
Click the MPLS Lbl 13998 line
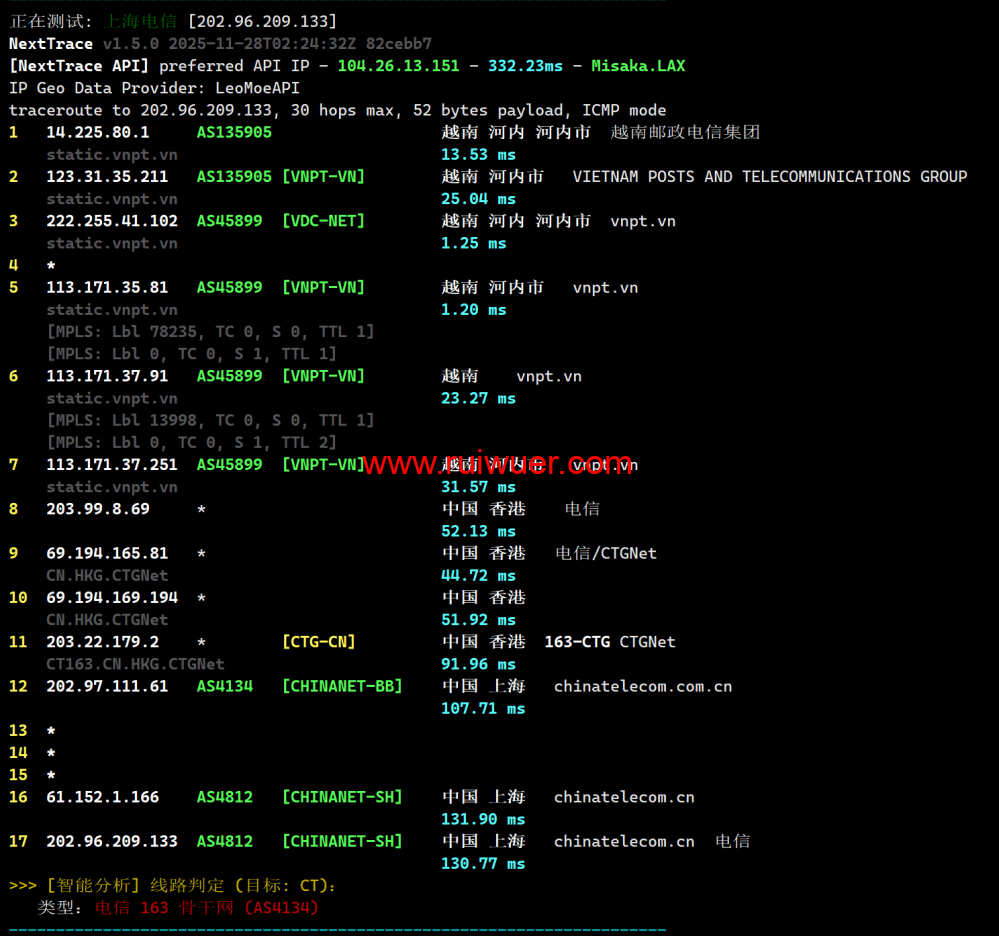[x=210, y=420]
